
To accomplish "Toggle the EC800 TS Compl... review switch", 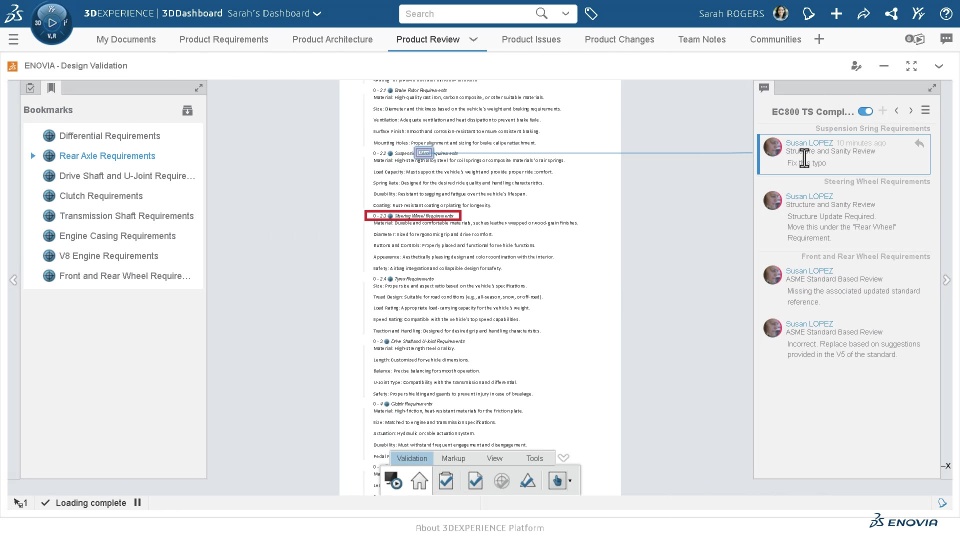I will [x=865, y=111].
